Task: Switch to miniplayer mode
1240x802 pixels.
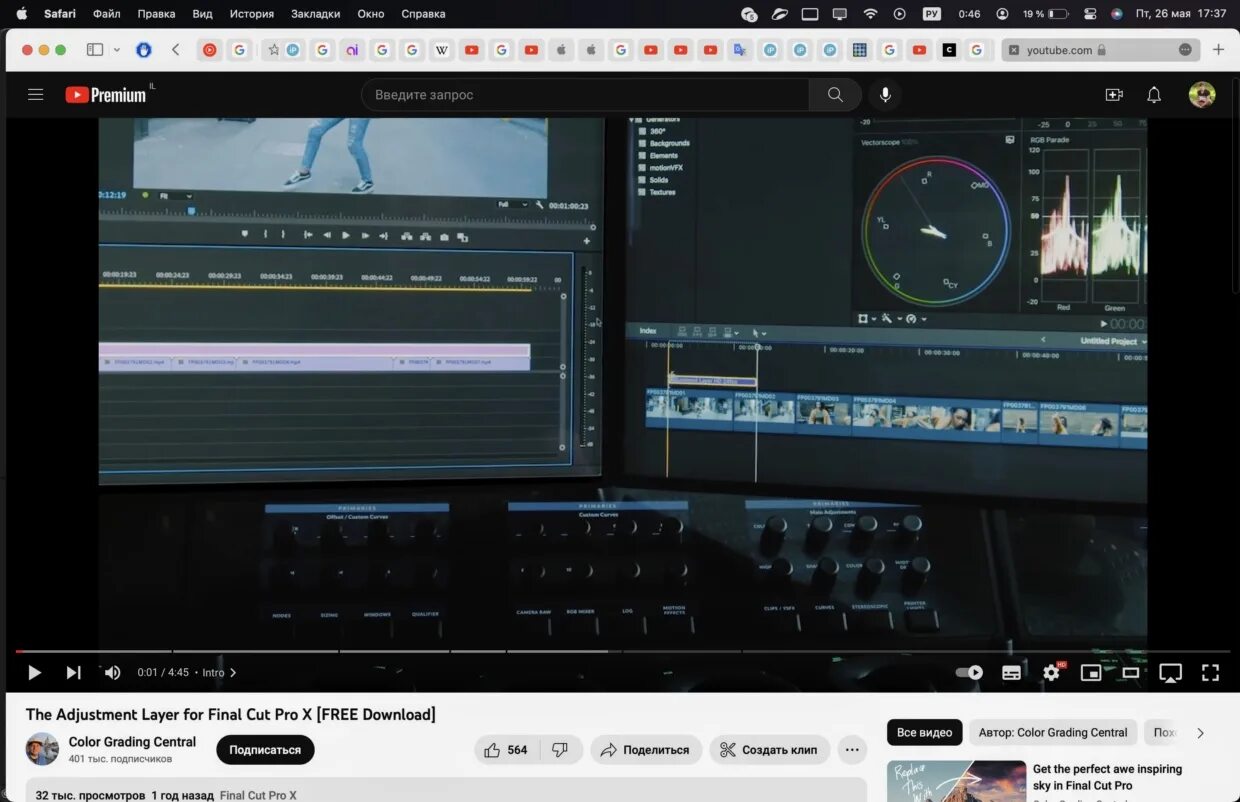Action: [x=1091, y=672]
